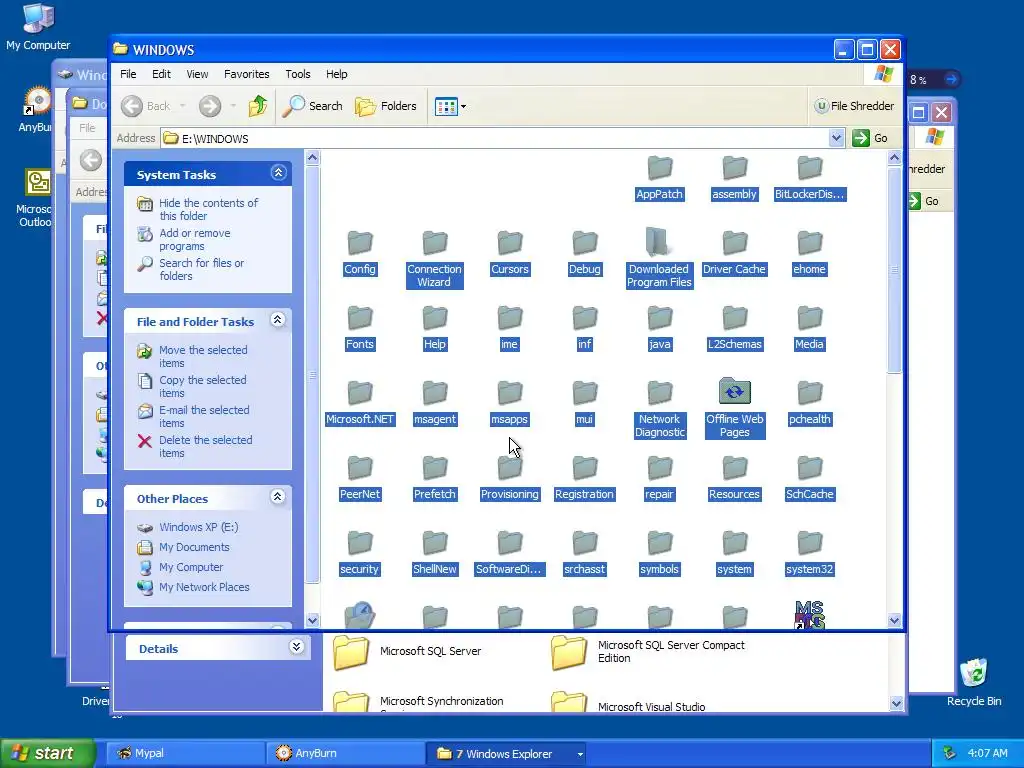Click Delete the selected items link
Image resolution: width=1024 pixels, height=768 pixels.
pos(205,446)
